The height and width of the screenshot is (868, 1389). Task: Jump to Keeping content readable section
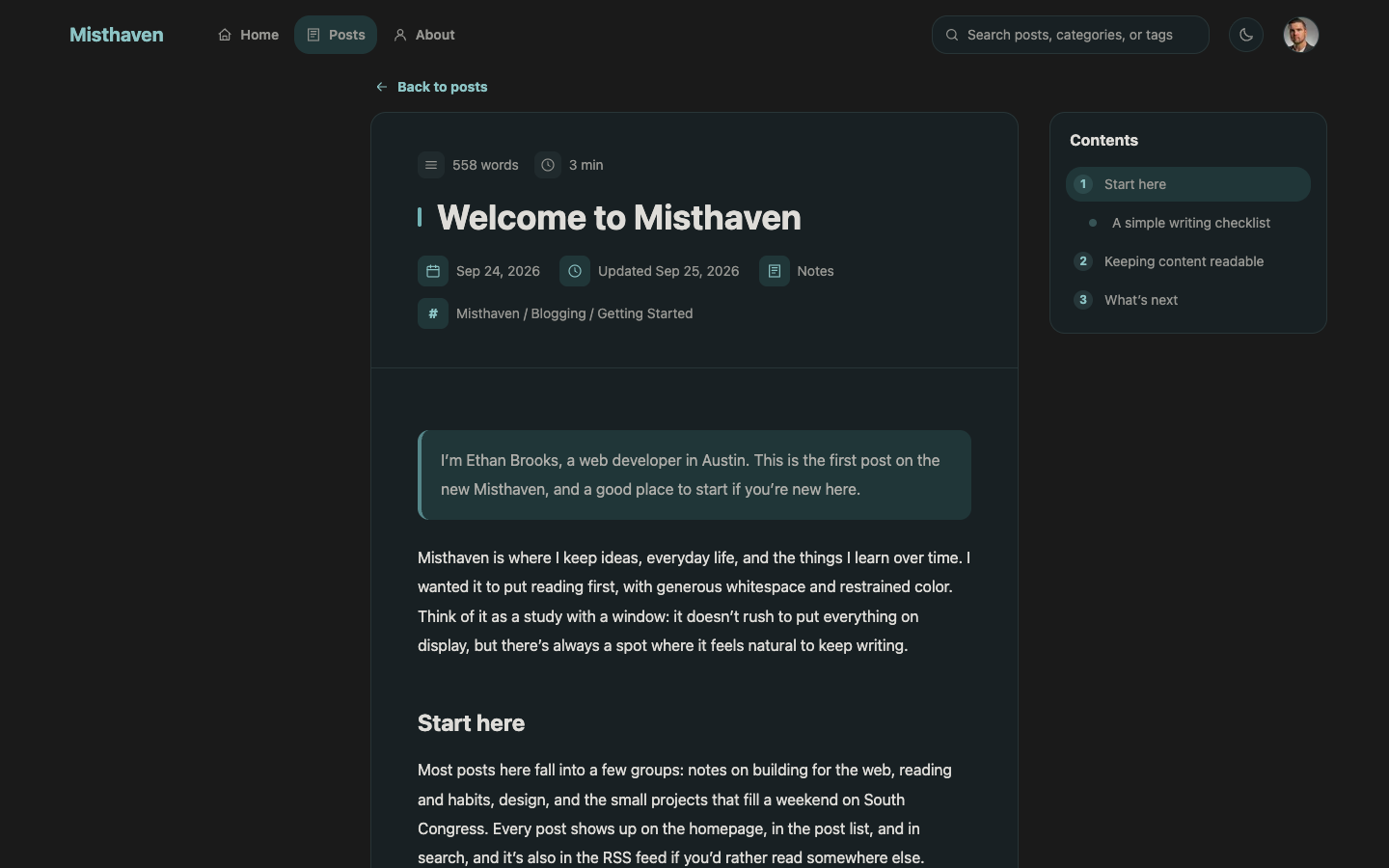[x=1188, y=261]
